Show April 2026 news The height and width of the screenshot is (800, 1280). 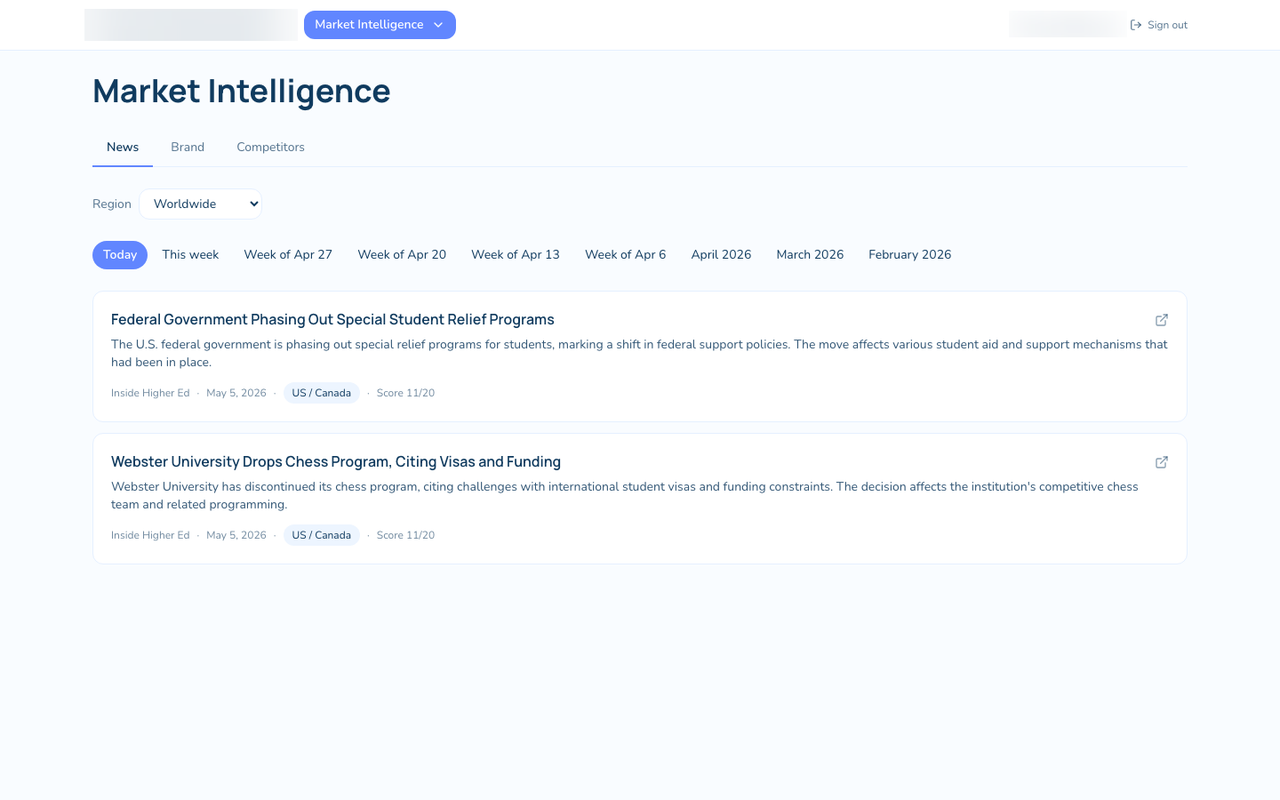click(721, 255)
